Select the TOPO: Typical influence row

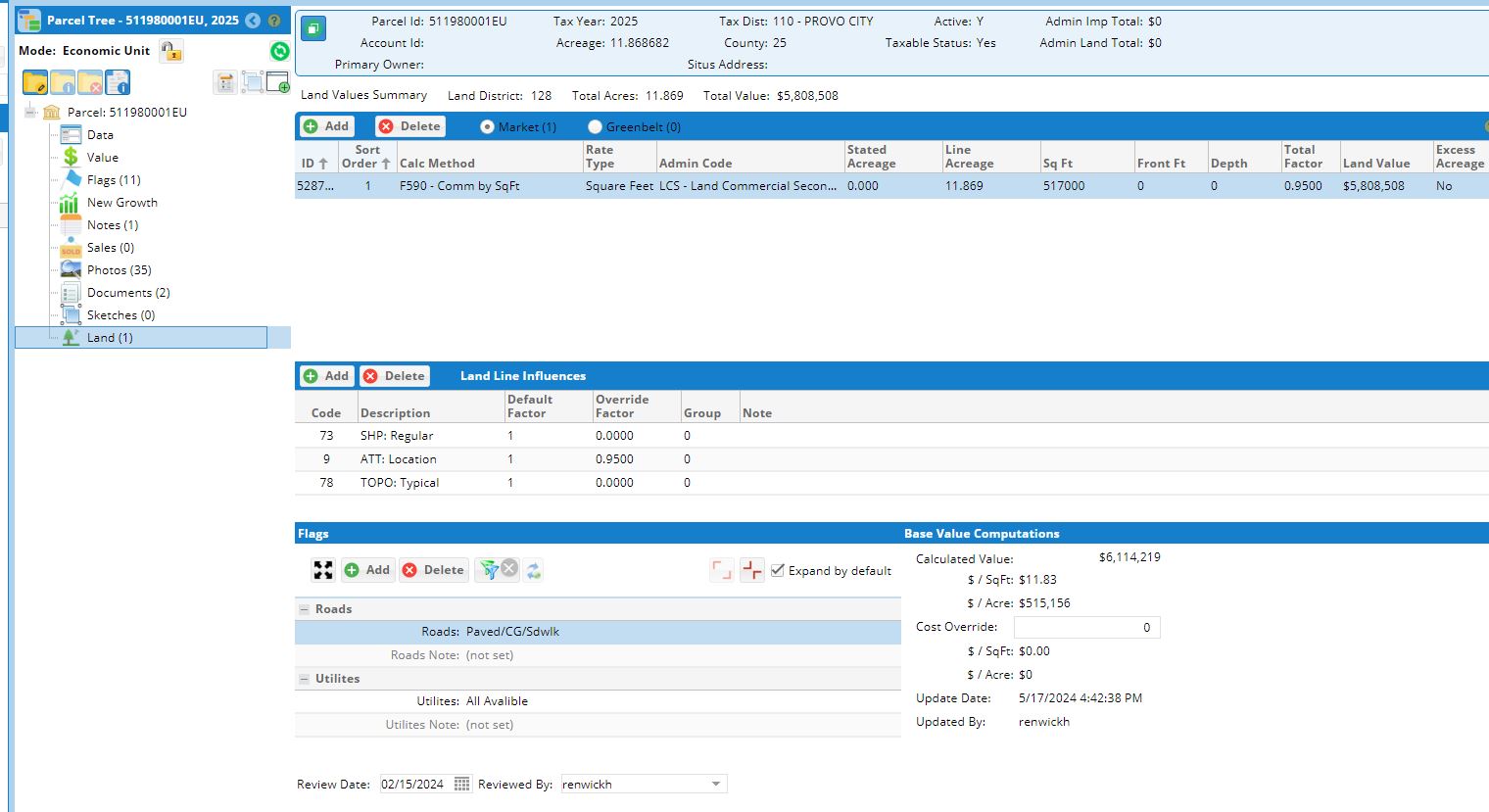pyautogui.click(x=891, y=483)
